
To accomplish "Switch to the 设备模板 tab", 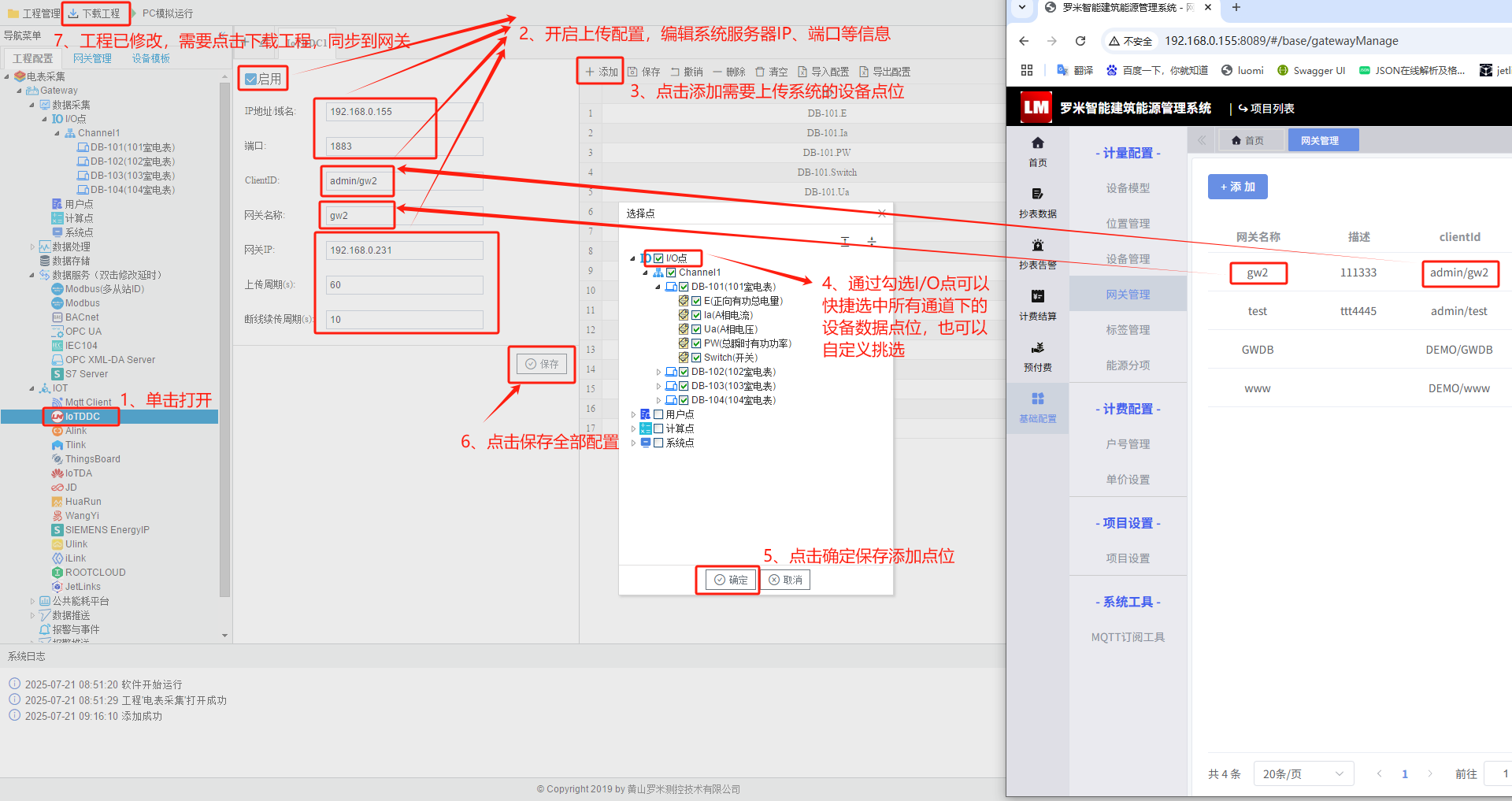I will coord(151,58).
